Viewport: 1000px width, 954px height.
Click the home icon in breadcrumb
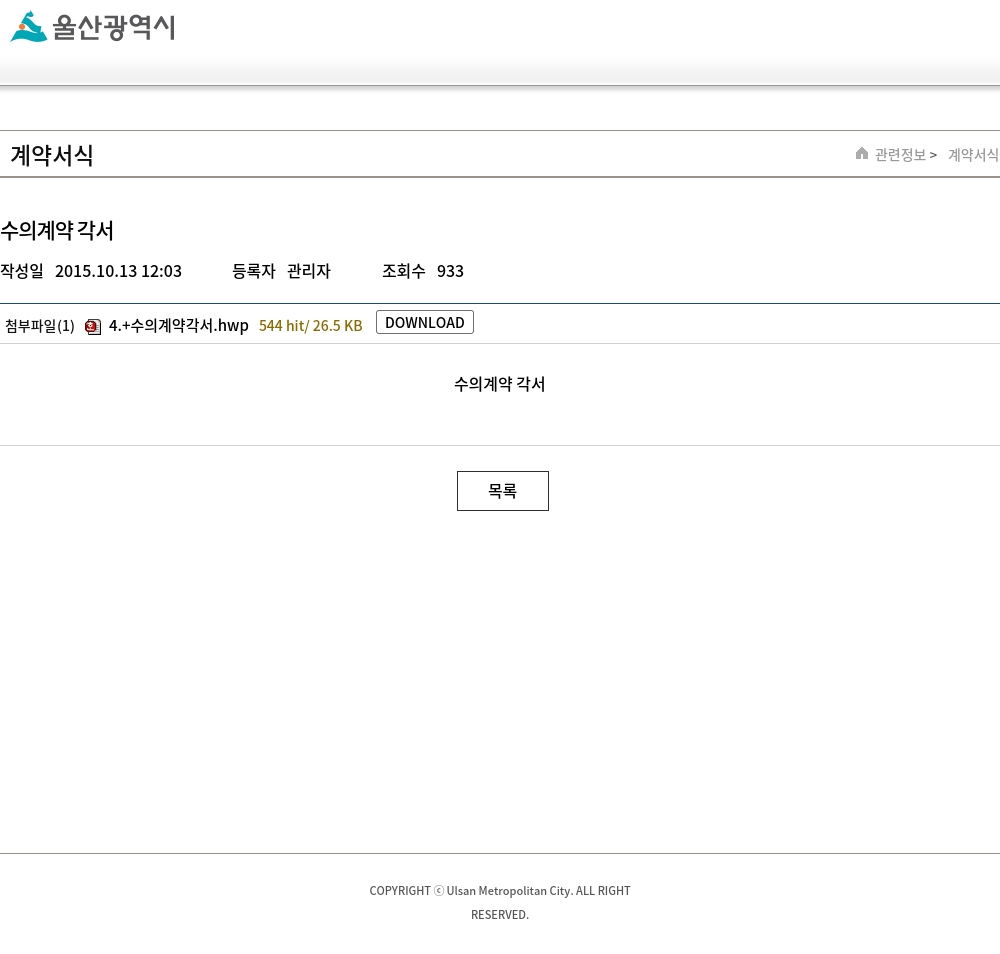(x=862, y=153)
